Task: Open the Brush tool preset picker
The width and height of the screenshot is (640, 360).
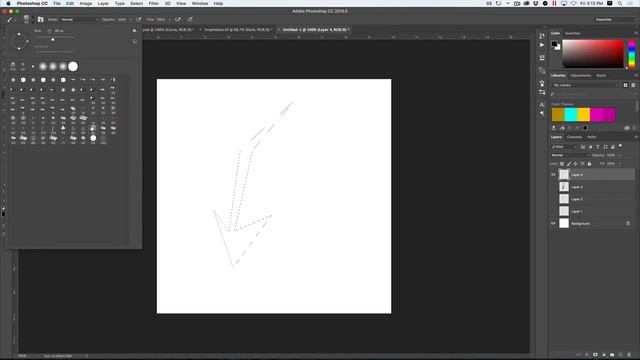Action: click(11, 20)
